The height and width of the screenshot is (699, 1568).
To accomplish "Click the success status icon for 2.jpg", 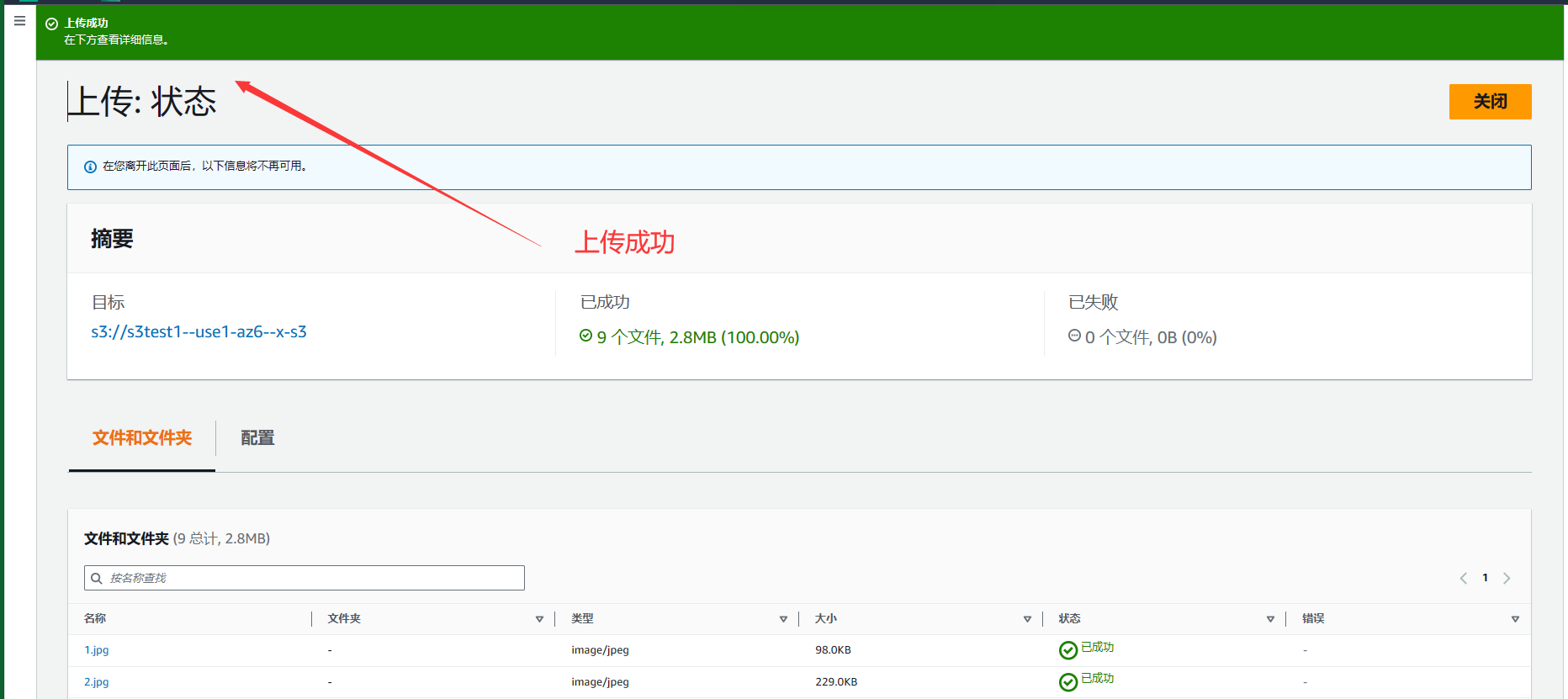I will pos(1068,682).
